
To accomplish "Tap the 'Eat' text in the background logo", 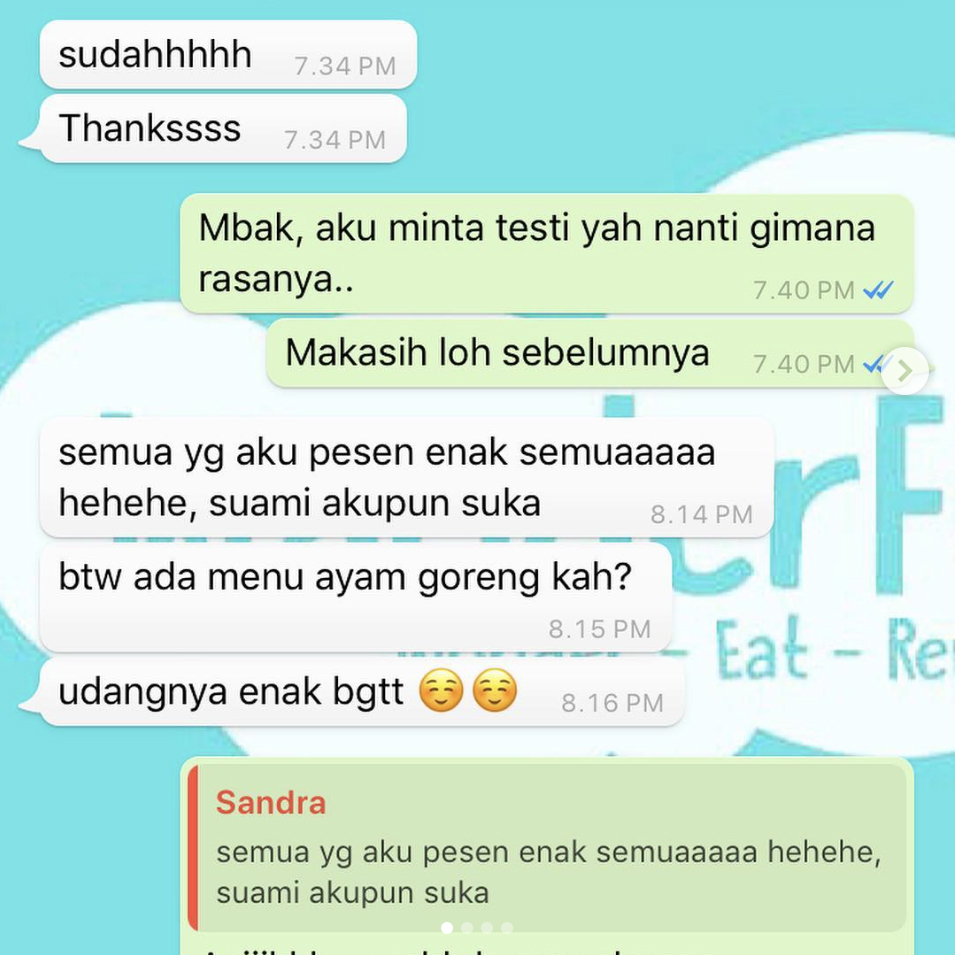I will coord(762,650).
